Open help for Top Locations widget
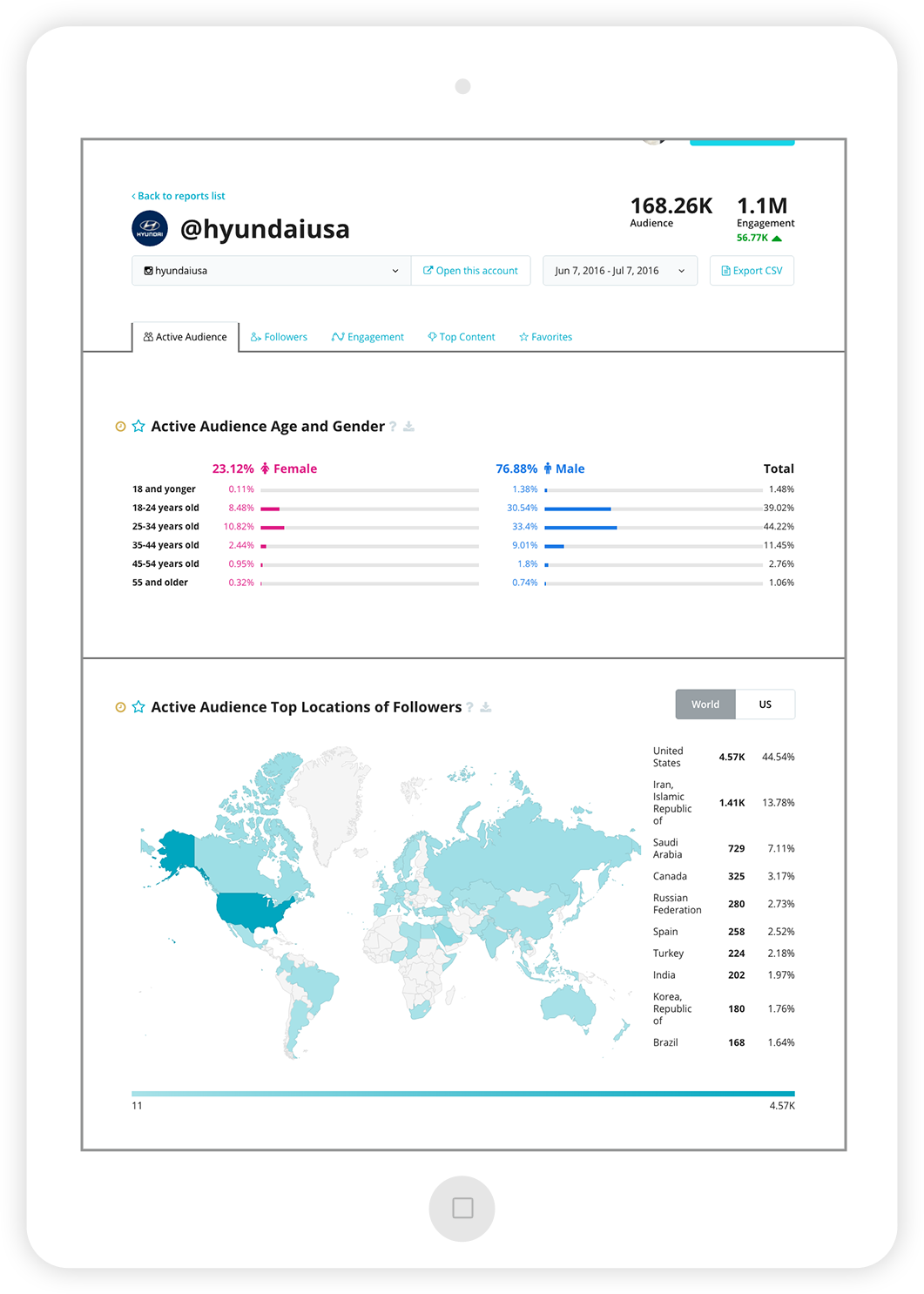This screenshot has width=924, height=1294. [x=470, y=707]
